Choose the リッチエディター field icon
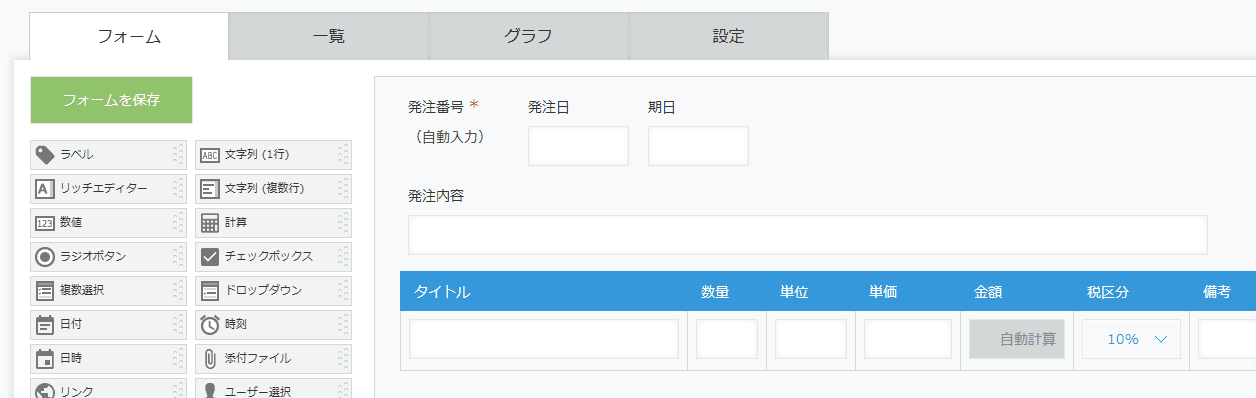 (x=45, y=189)
